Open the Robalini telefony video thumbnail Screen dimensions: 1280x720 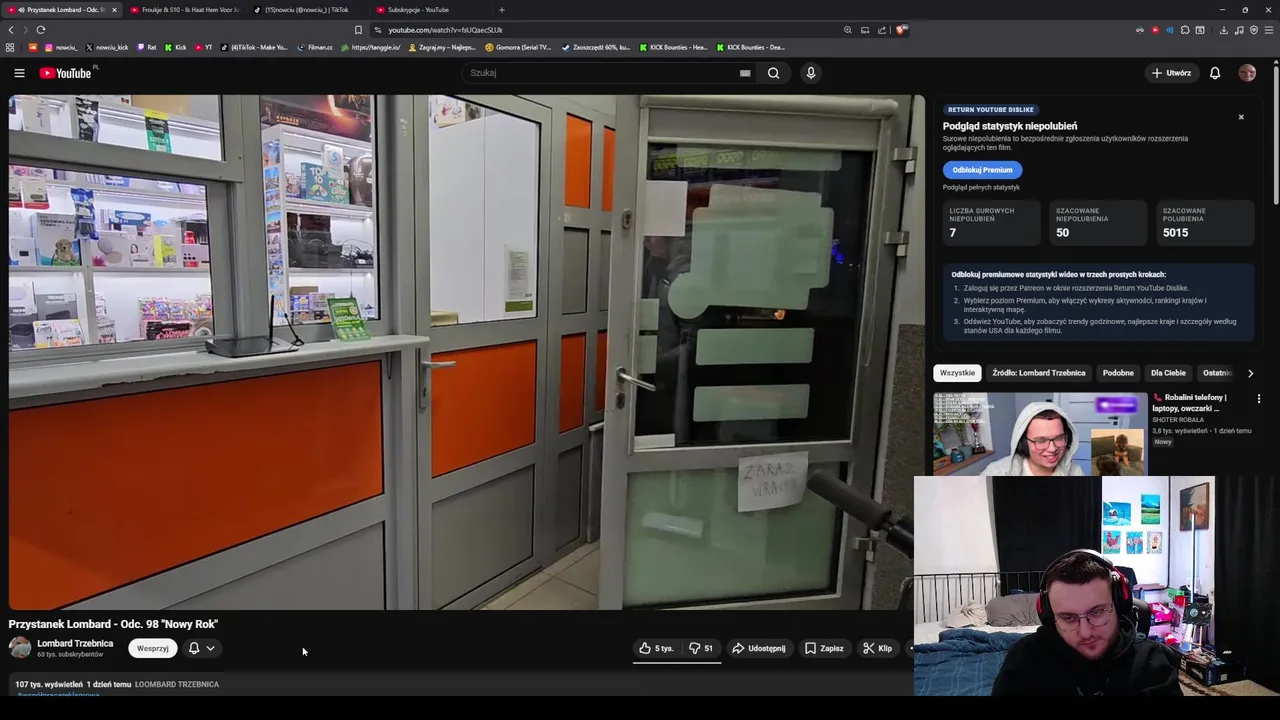pyautogui.click(x=1040, y=434)
